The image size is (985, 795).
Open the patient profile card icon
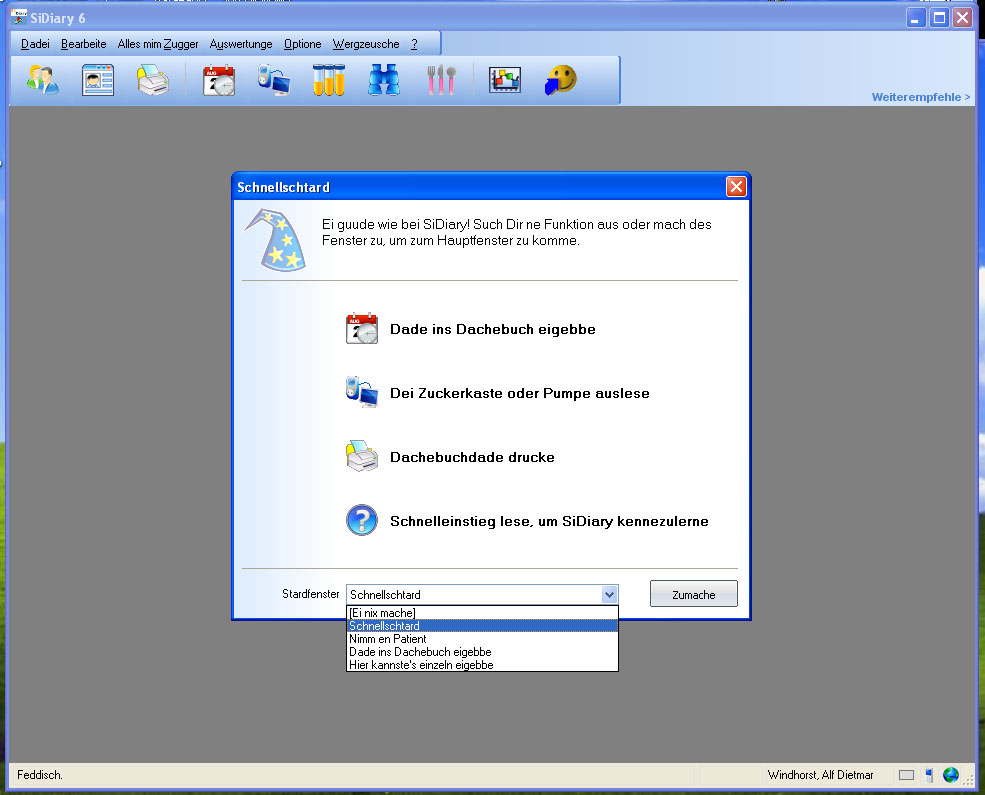(x=97, y=80)
